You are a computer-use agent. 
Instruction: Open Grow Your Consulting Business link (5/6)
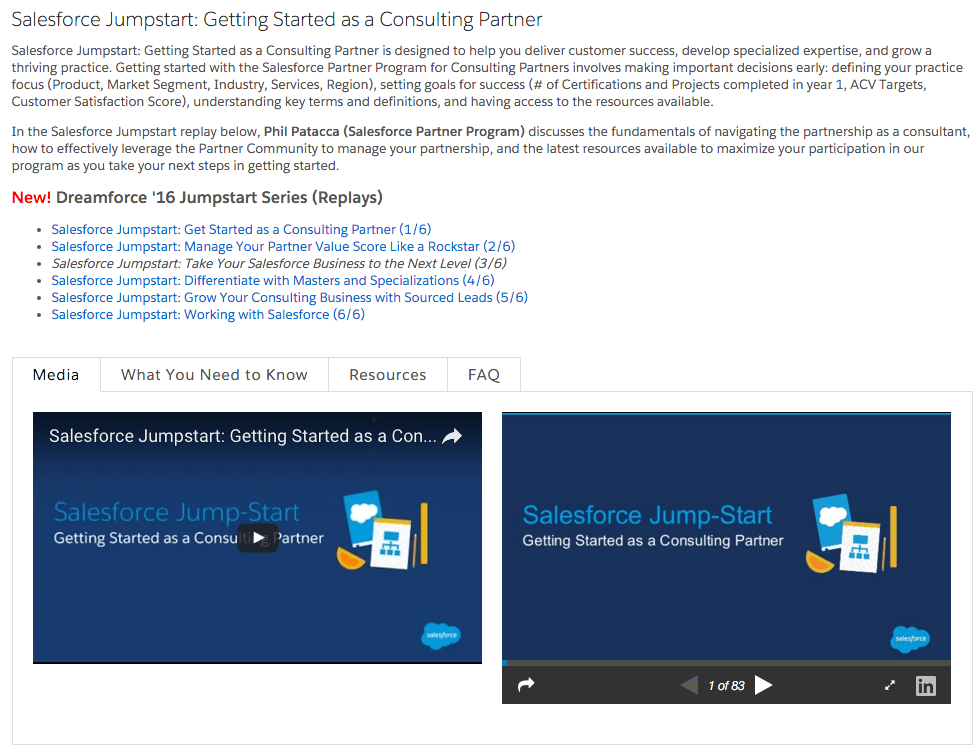tap(289, 297)
